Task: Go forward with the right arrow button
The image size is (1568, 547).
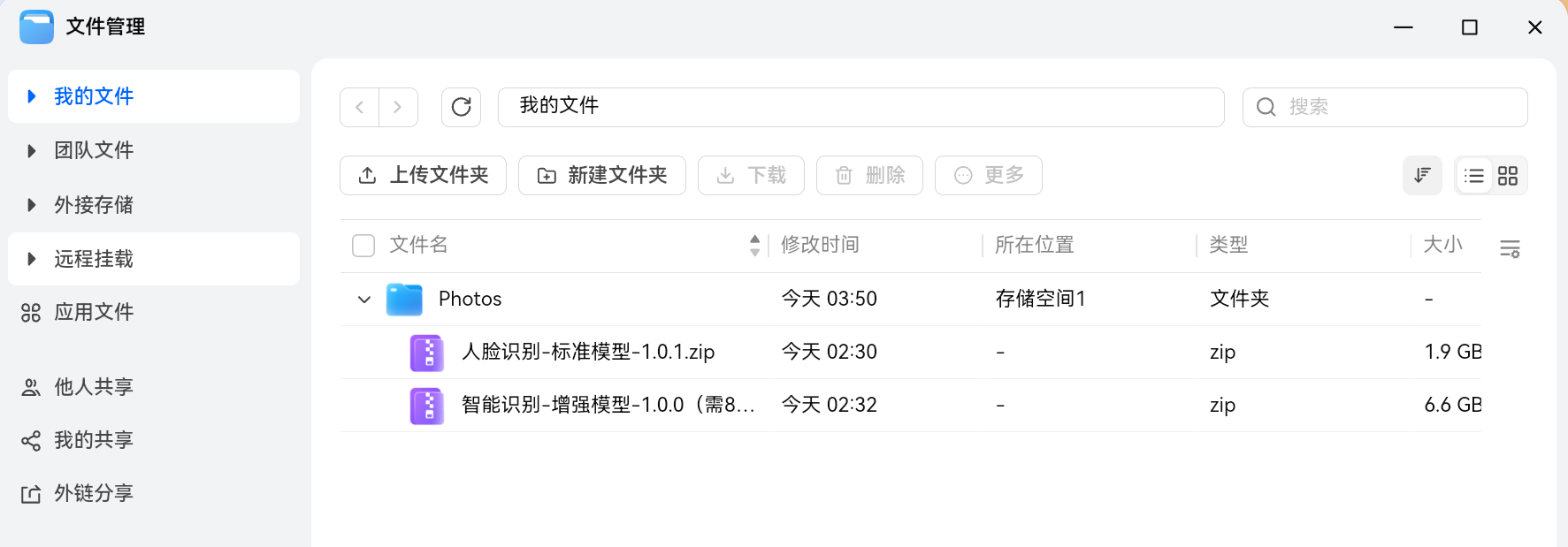Action: [x=398, y=107]
